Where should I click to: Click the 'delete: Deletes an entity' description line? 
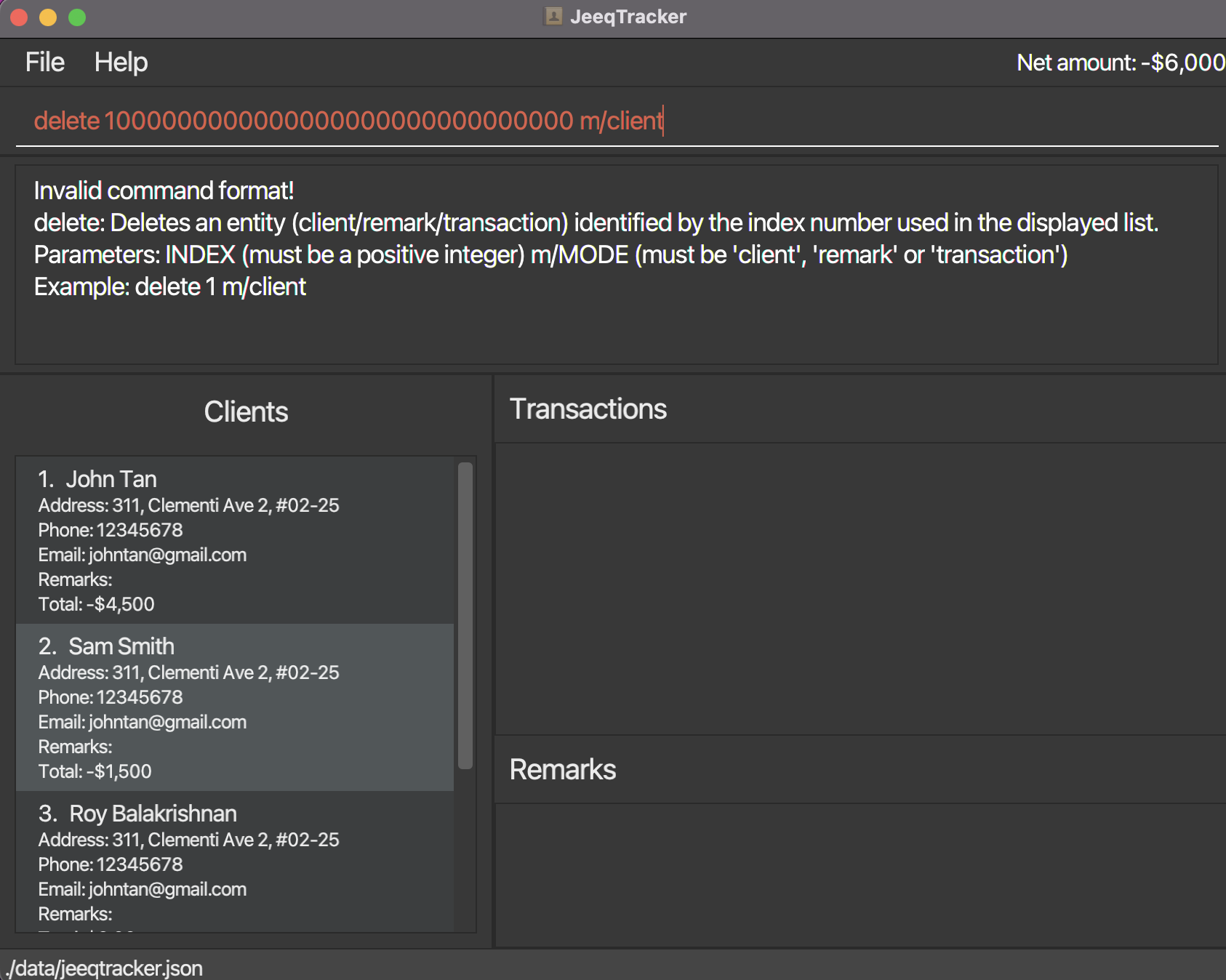(x=596, y=222)
